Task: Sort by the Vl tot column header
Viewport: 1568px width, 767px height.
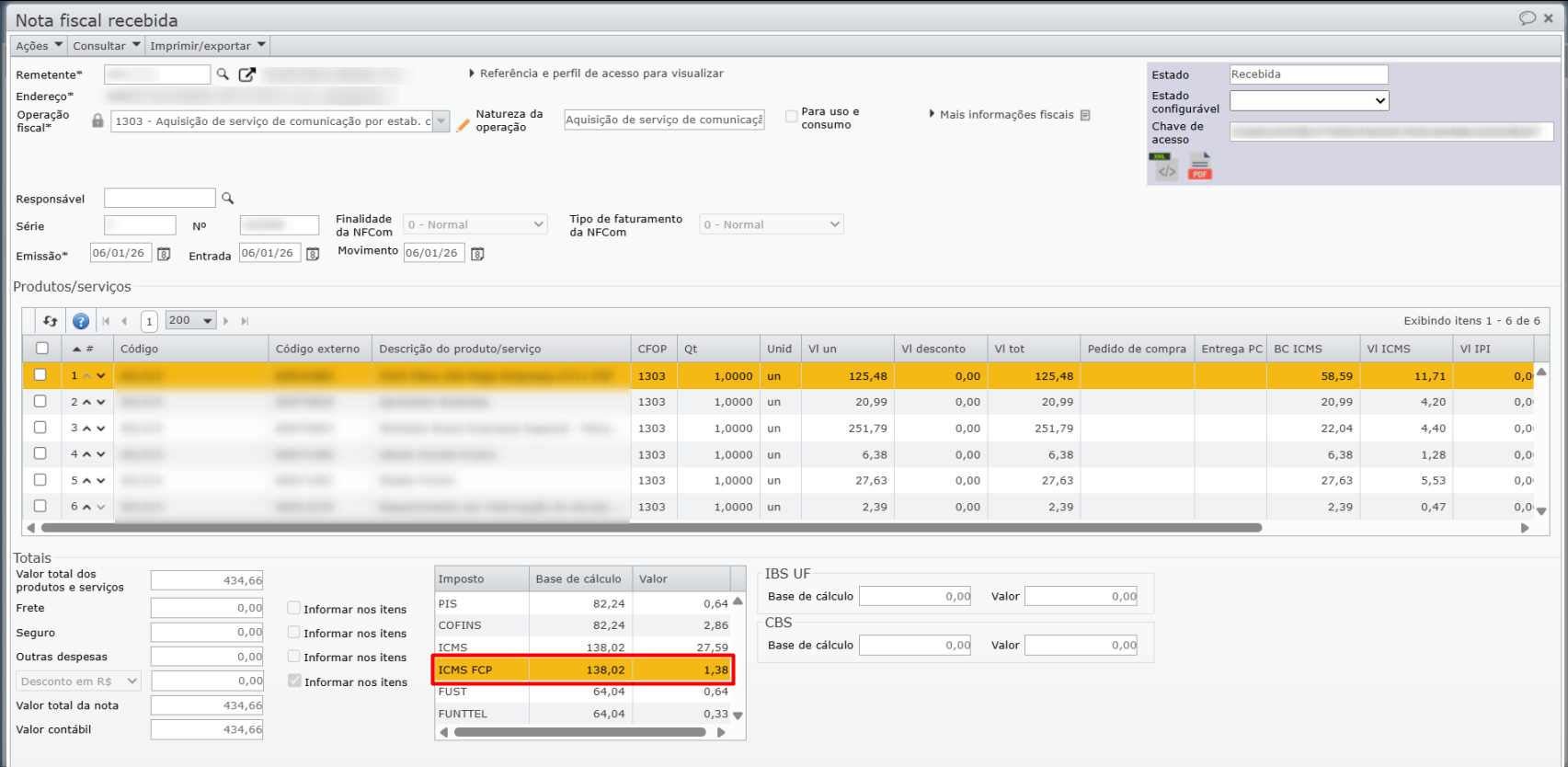Action: [x=1031, y=349]
